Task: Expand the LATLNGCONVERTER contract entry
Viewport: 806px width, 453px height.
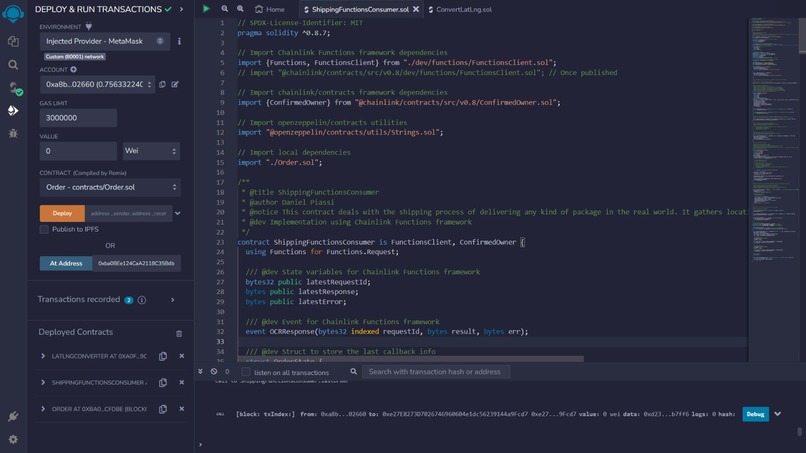Action: pyautogui.click(x=43, y=356)
